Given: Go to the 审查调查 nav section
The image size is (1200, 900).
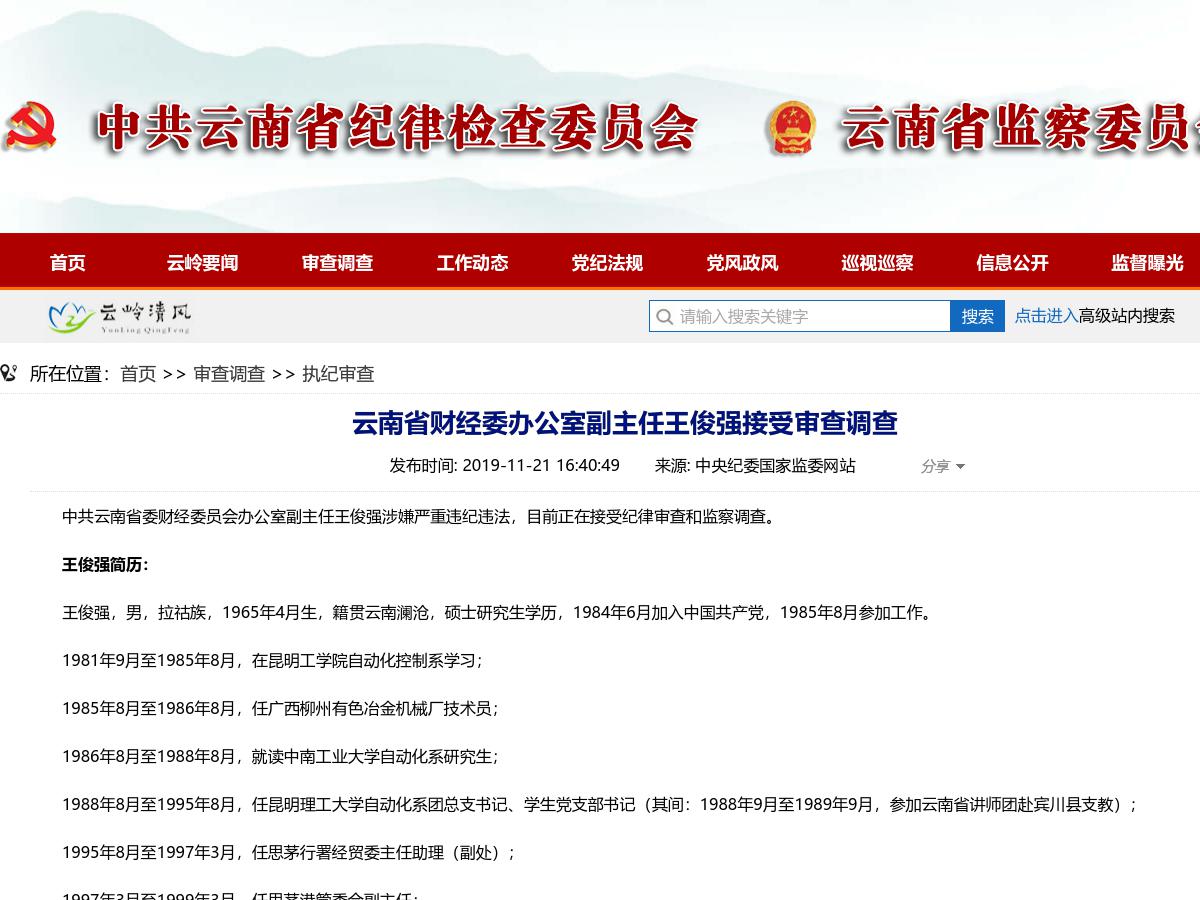Looking at the screenshot, I should pyautogui.click(x=337, y=263).
